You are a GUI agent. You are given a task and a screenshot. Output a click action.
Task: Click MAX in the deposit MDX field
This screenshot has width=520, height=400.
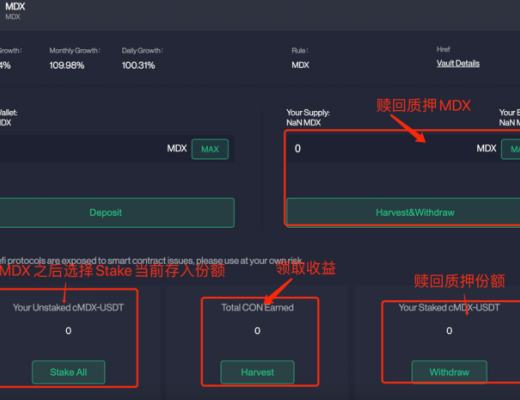[210, 149]
